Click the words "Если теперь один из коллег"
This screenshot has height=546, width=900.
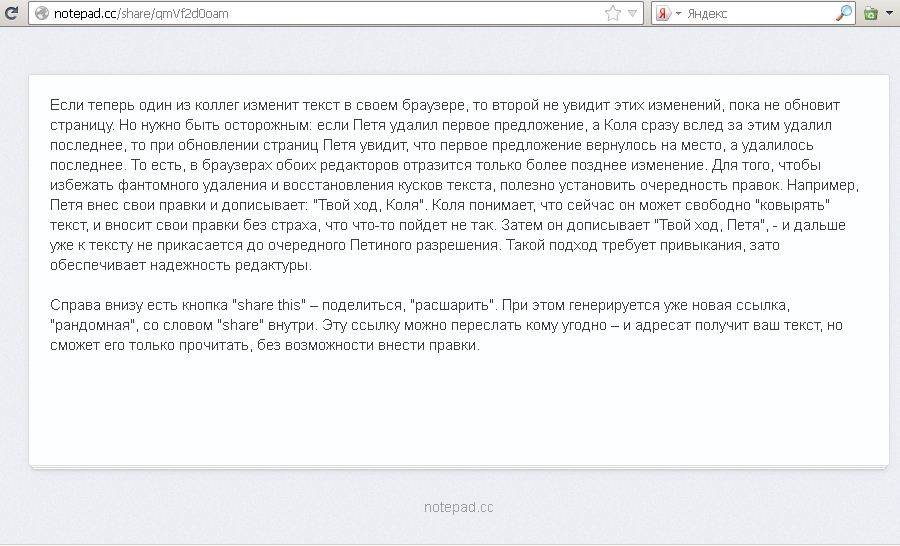(144, 105)
